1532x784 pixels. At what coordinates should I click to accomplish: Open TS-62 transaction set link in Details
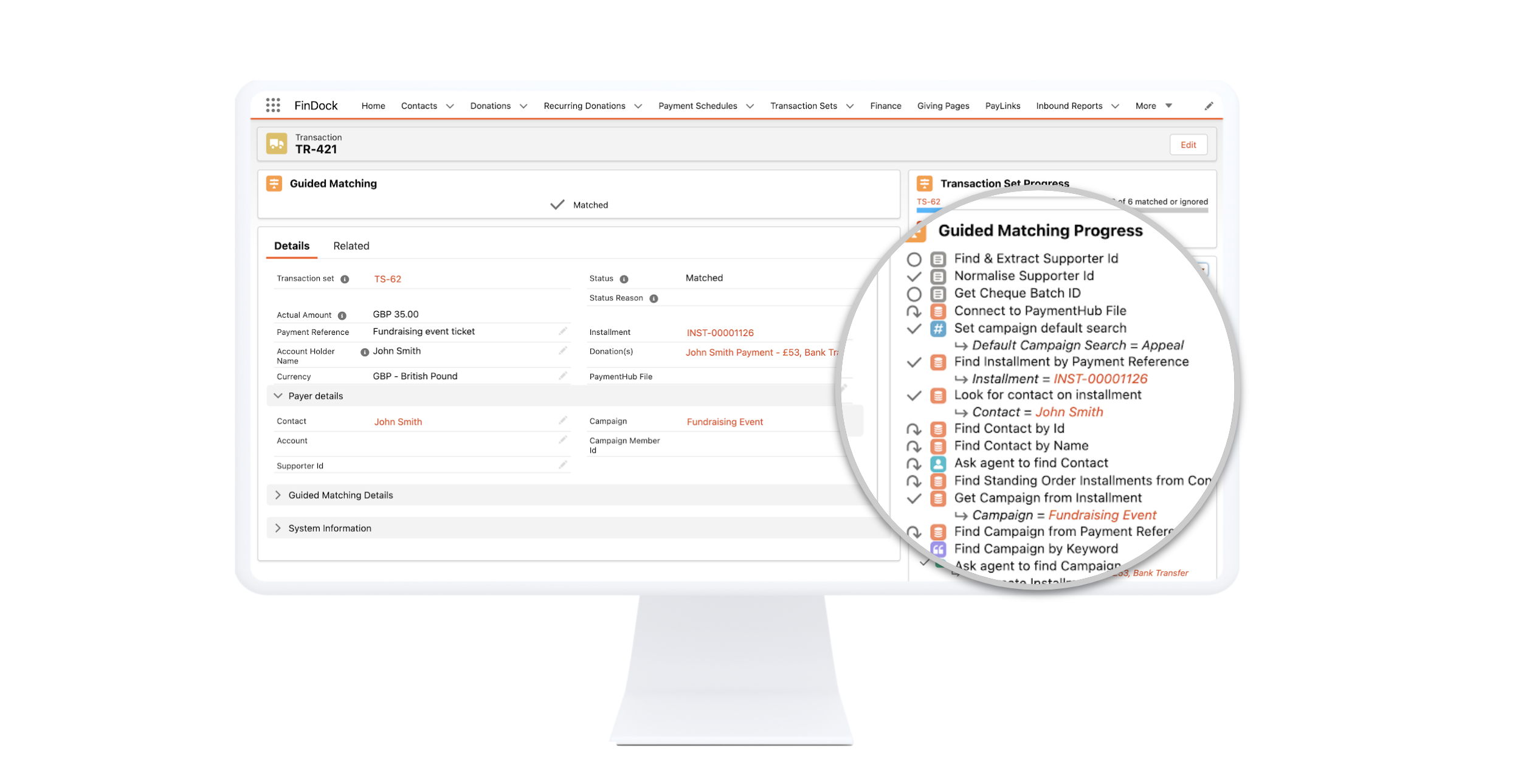[387, 279]
